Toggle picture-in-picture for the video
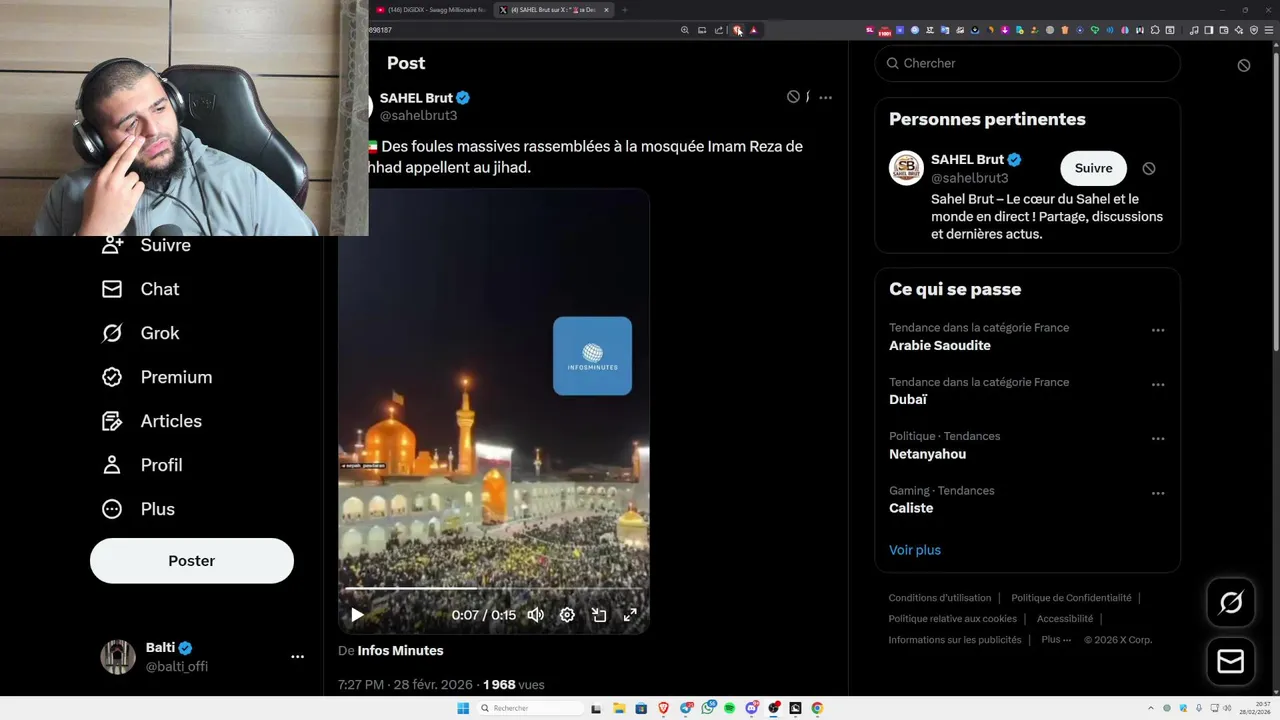1280x720 pixels. pyautogui.click(x=599, y=615)
